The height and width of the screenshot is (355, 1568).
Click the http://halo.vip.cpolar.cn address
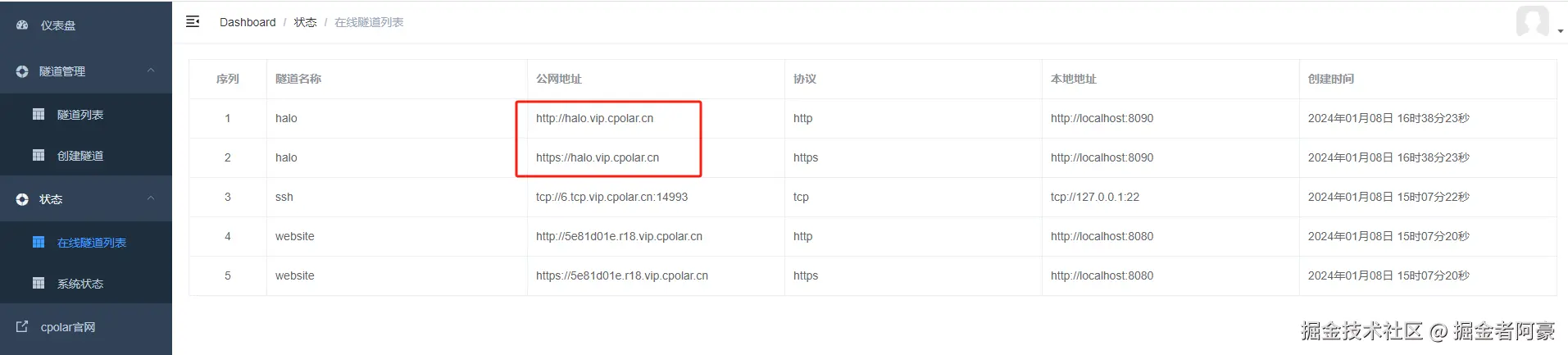pos(594,118)
